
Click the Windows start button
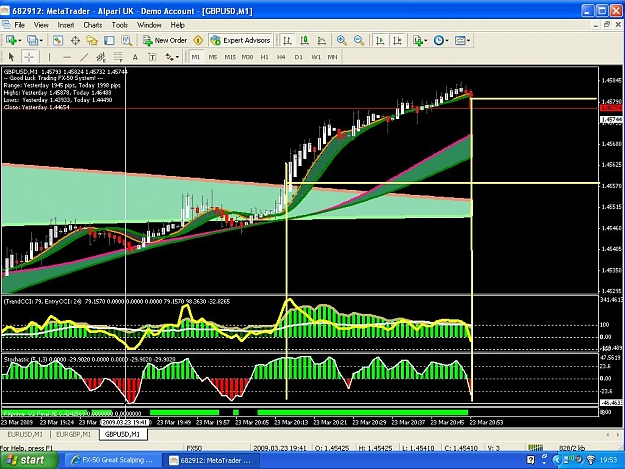[x=27, y=460]
